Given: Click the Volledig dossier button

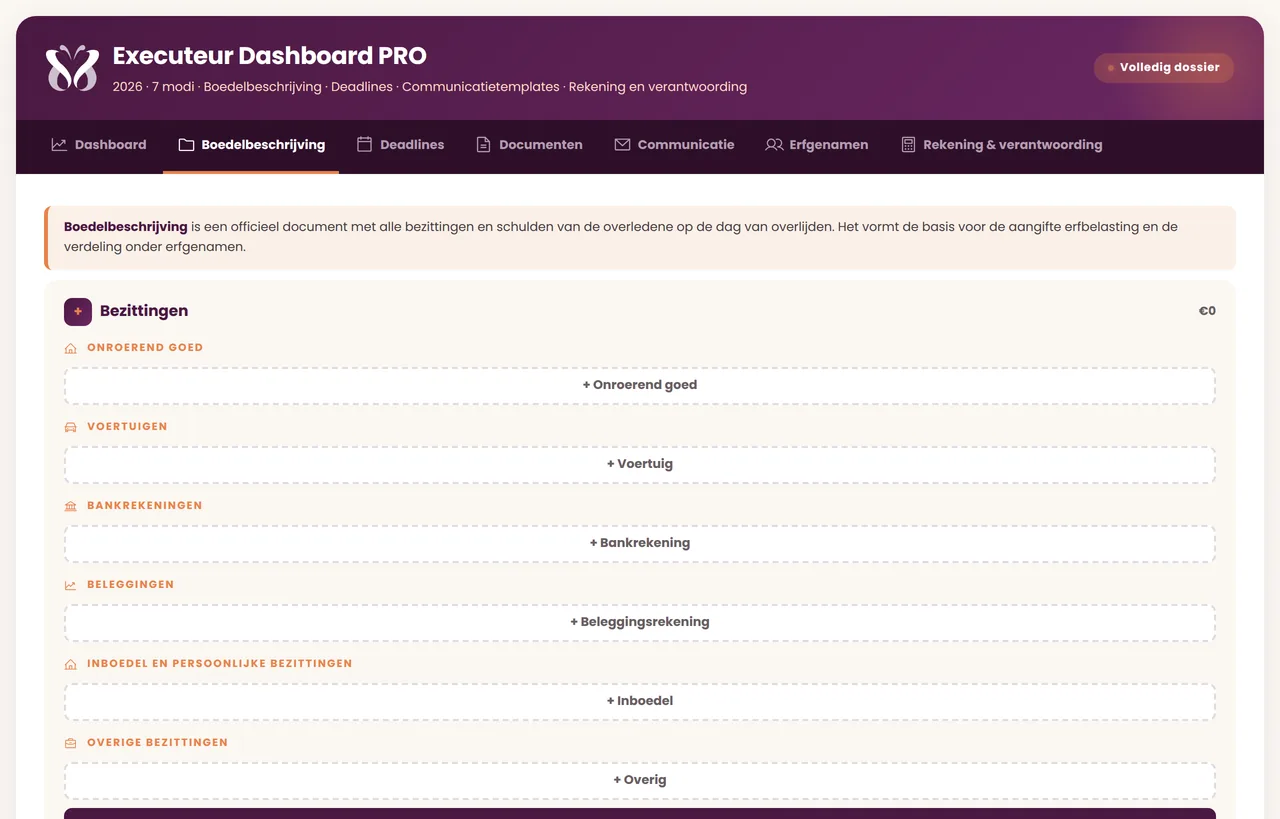Looking at the screenshot, I should (x=1164, y=68).
